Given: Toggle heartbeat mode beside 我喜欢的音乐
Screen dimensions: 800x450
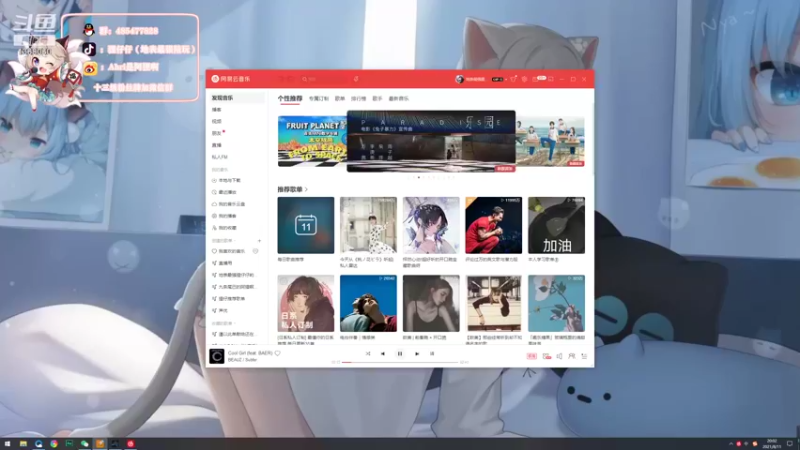Looking at the screenshot, I should coord(255,251).
